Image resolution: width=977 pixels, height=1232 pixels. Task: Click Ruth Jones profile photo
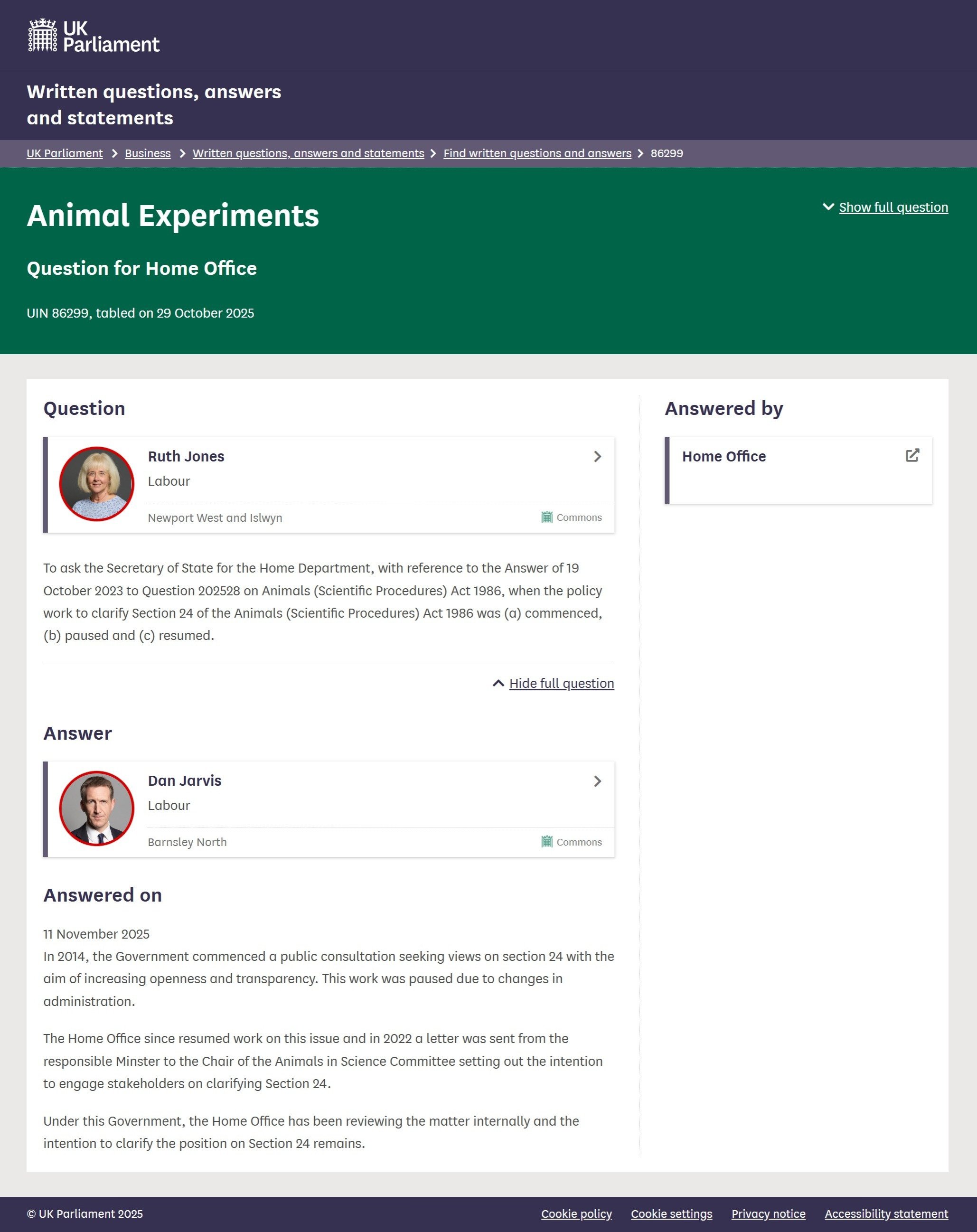coord(96,484)
